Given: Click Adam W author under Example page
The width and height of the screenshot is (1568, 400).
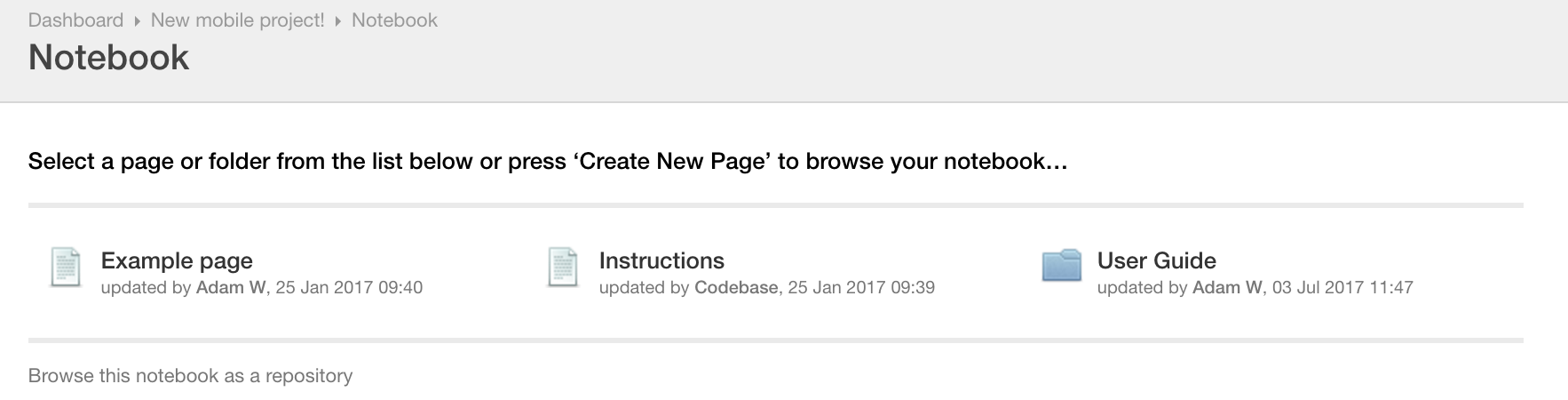Looking at the screenshot, I should click(x=231, y=287).
